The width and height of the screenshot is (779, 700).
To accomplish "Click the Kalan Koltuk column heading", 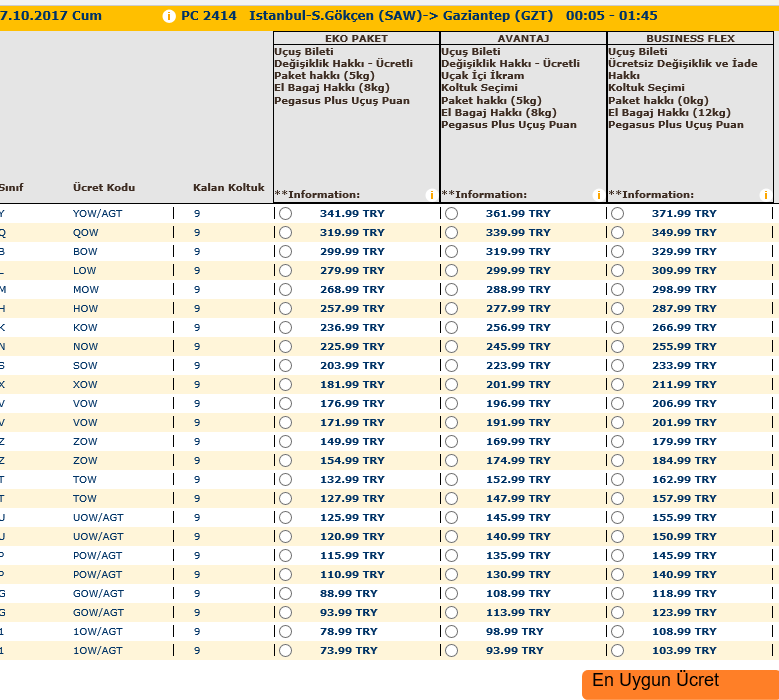I will tap(229, 187).
